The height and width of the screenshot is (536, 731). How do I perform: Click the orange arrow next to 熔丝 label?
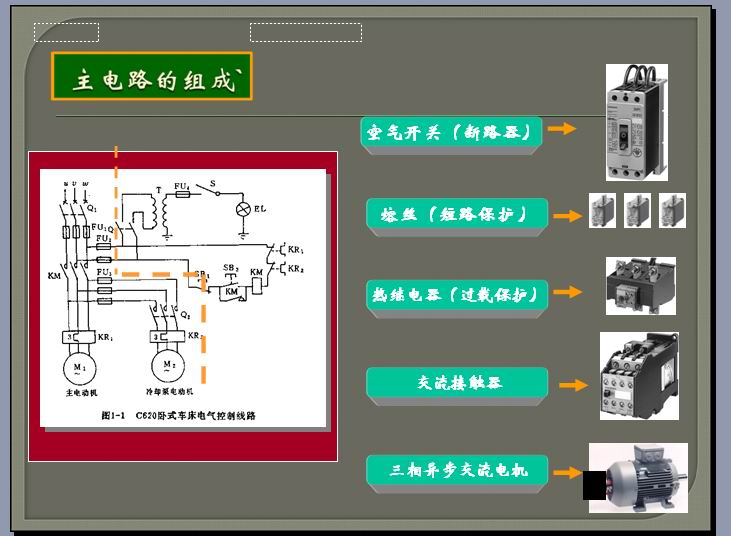pos(568,215)
